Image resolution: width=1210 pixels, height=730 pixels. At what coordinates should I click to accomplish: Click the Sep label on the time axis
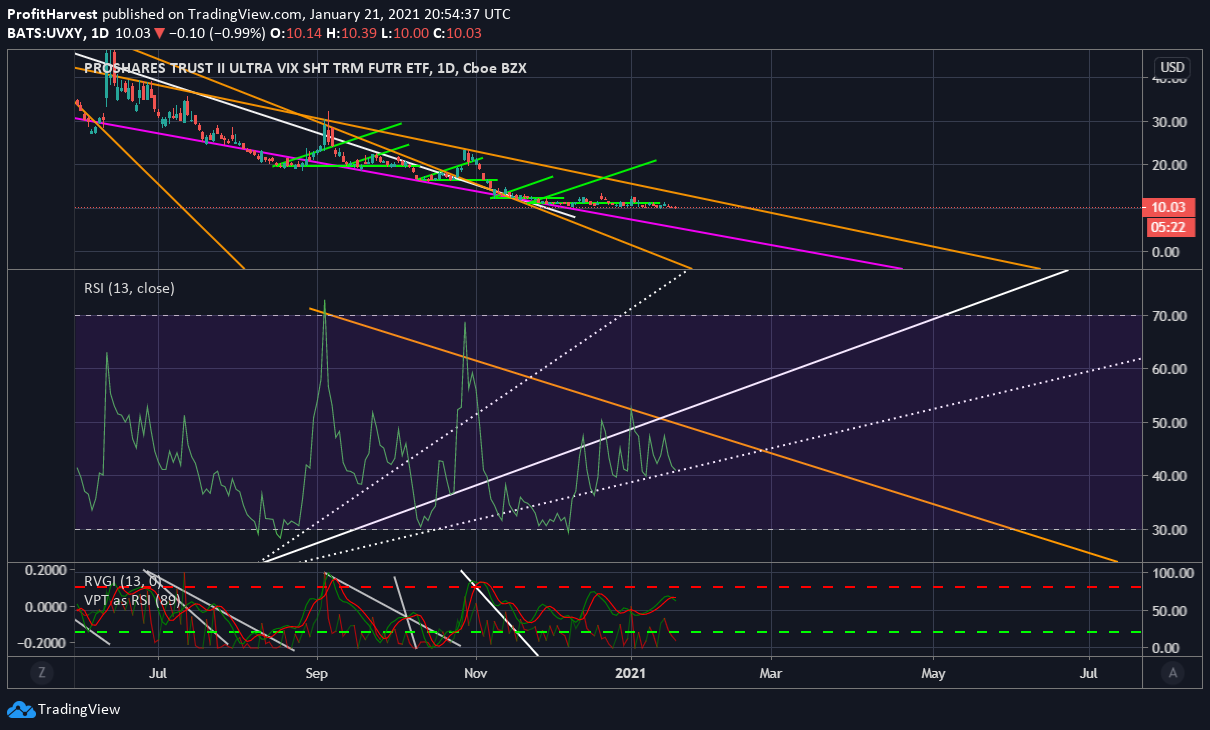316,674
